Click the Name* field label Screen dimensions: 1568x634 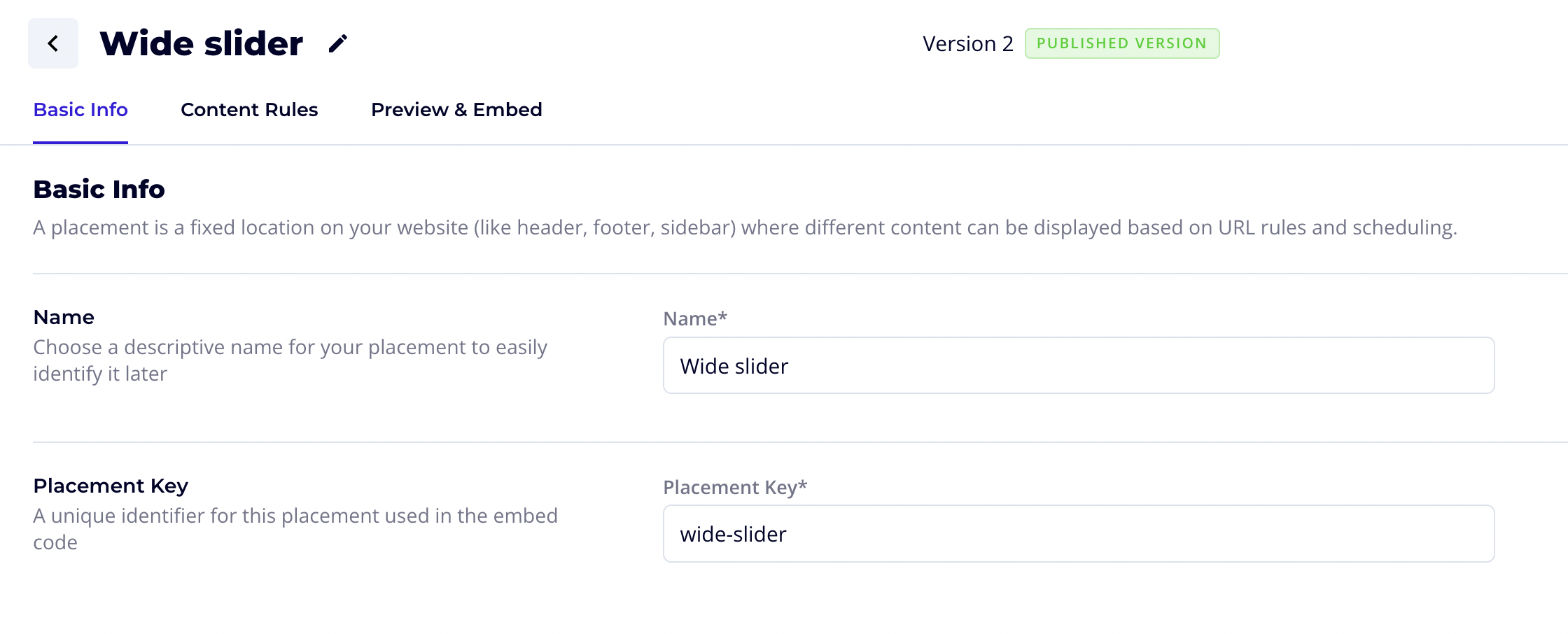[695, 319]
